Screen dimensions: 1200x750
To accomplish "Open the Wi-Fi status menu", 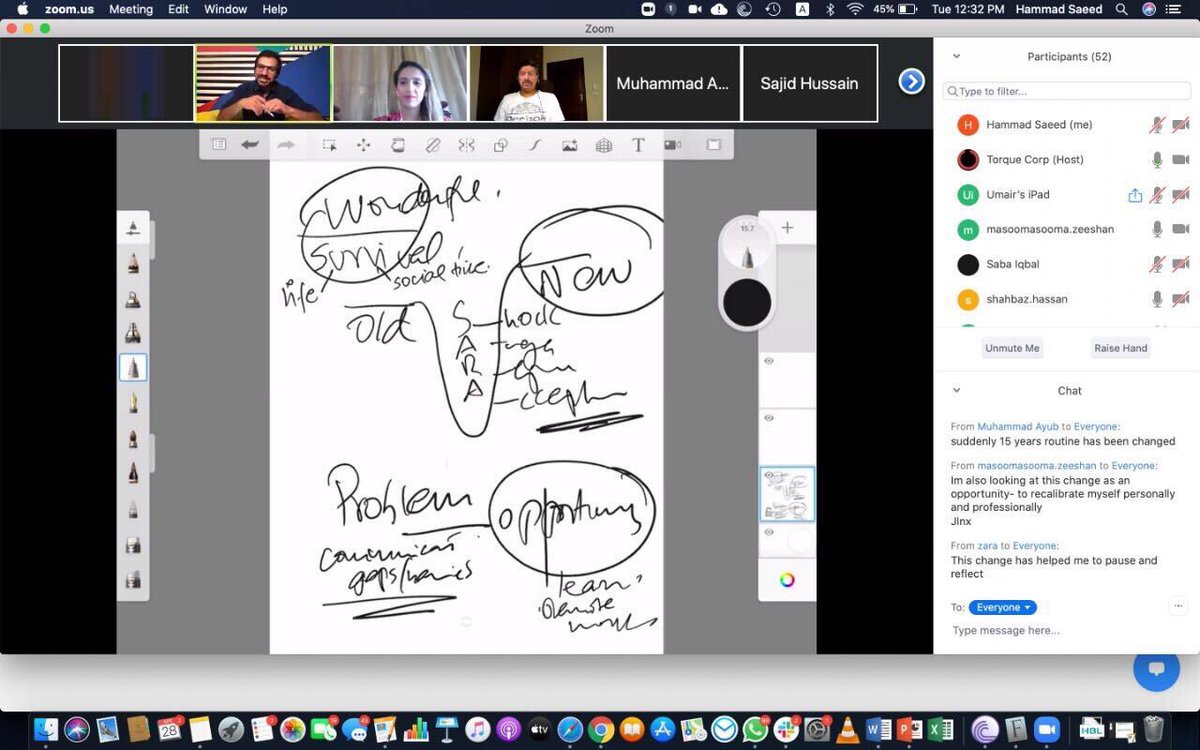I will pyautogui.click(x=855, y=9).
